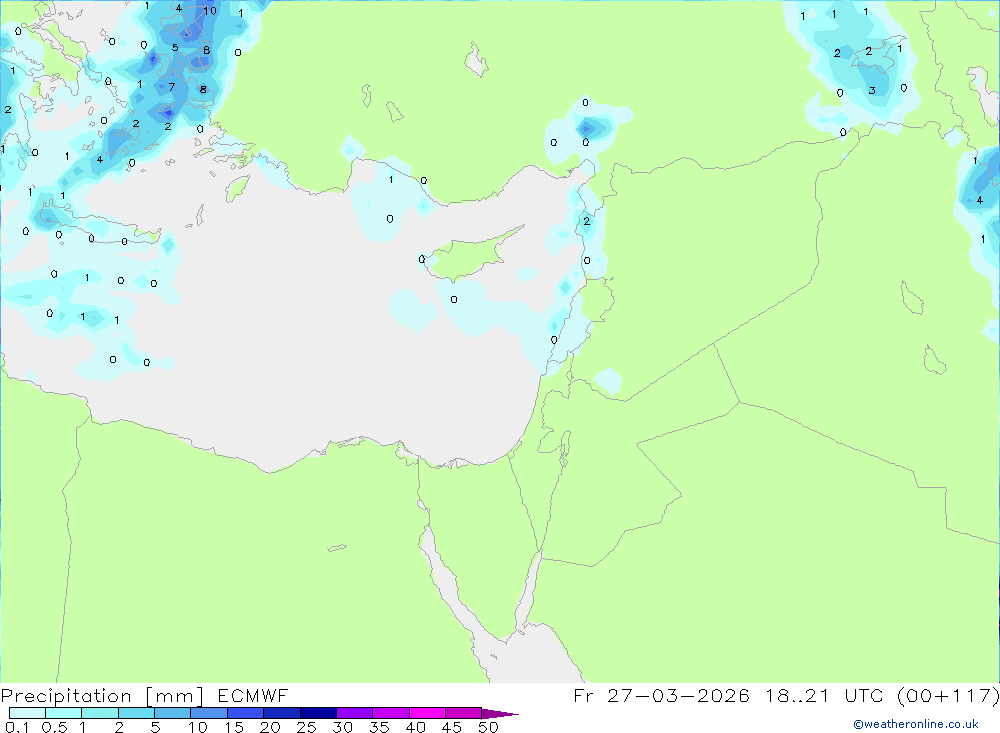Image resolution: width=1000 pixels, height=733 pixels.
Task: Open the weatheronline.co.uk link
Action: (916, 724)
